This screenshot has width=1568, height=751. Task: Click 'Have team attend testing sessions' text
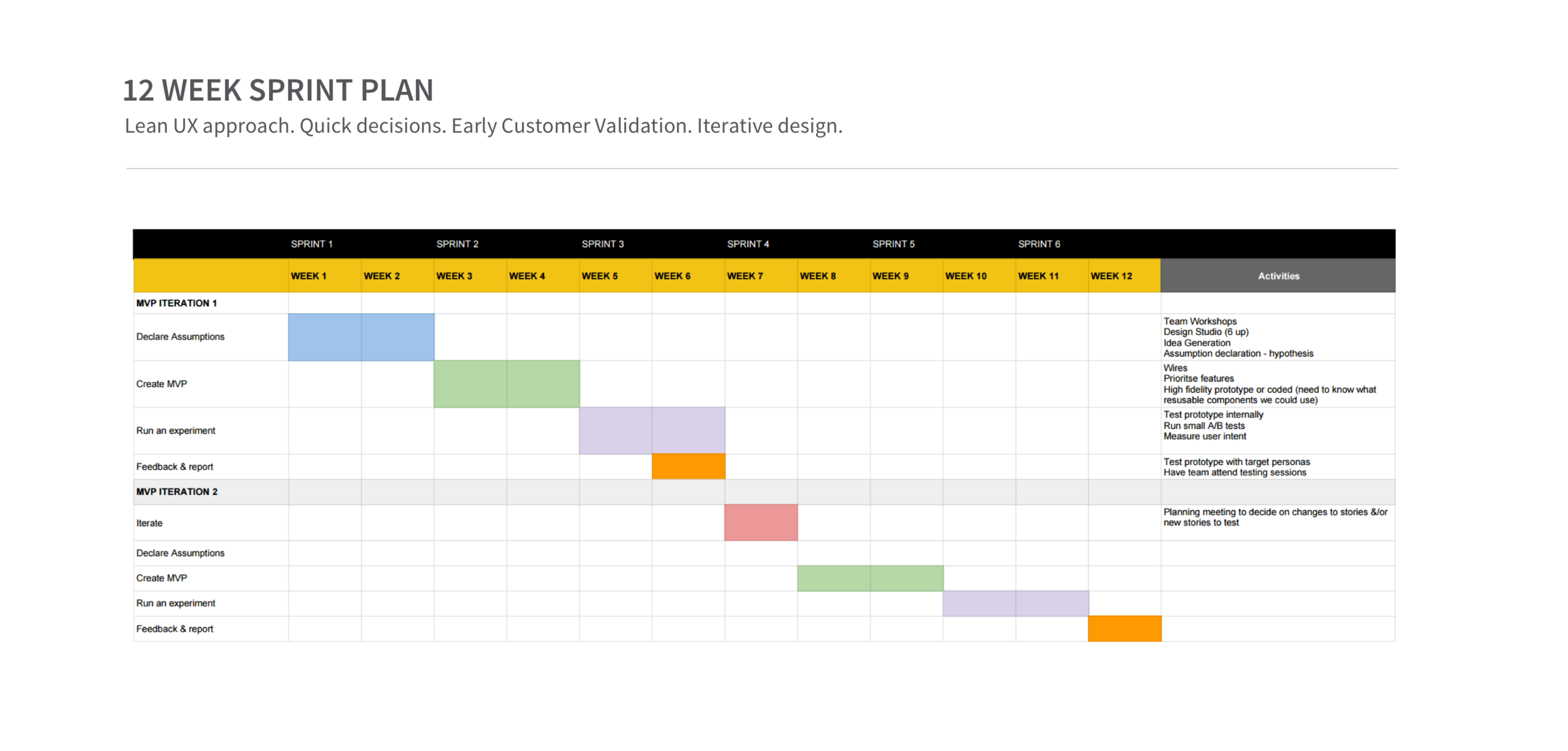point(1235,472)
